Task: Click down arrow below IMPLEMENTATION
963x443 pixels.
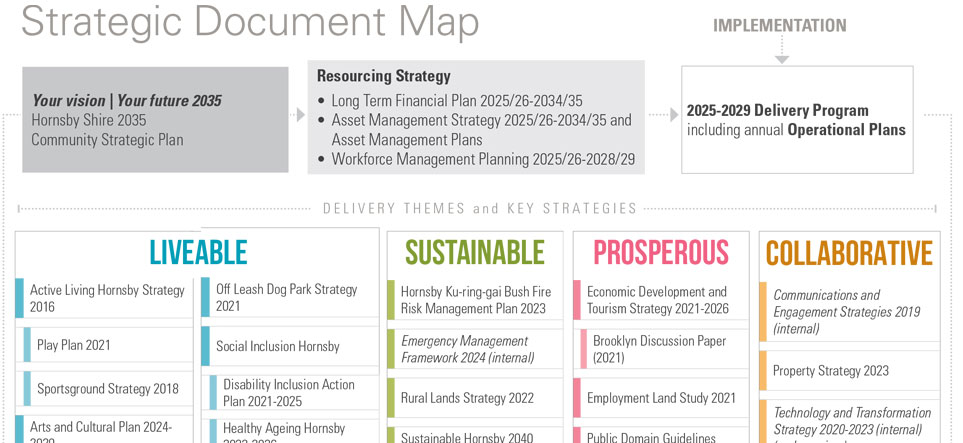Action: tap(781, 50)
